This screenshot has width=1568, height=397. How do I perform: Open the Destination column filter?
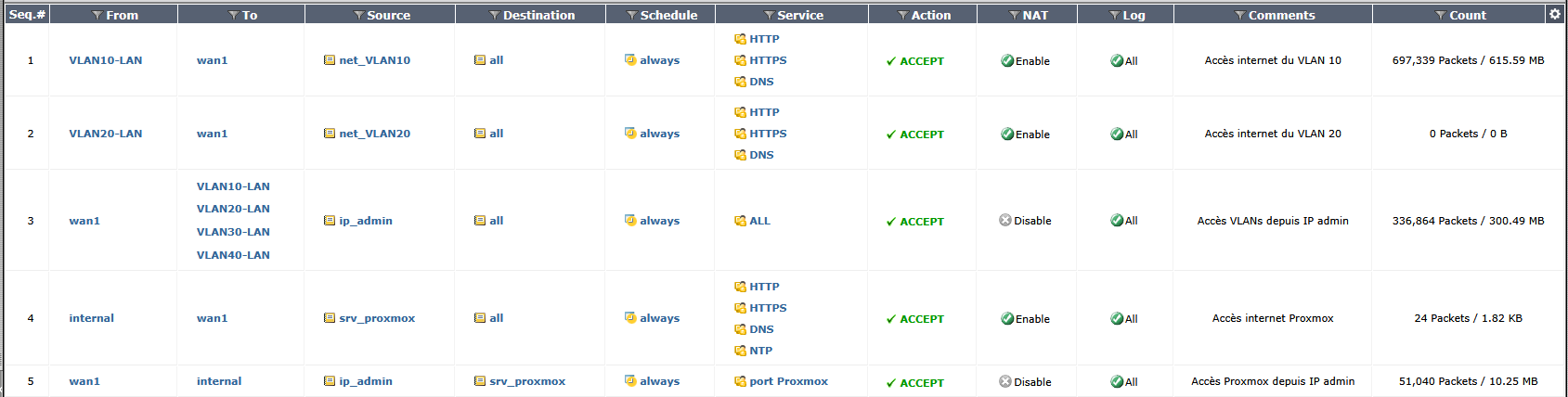point(495,16)
